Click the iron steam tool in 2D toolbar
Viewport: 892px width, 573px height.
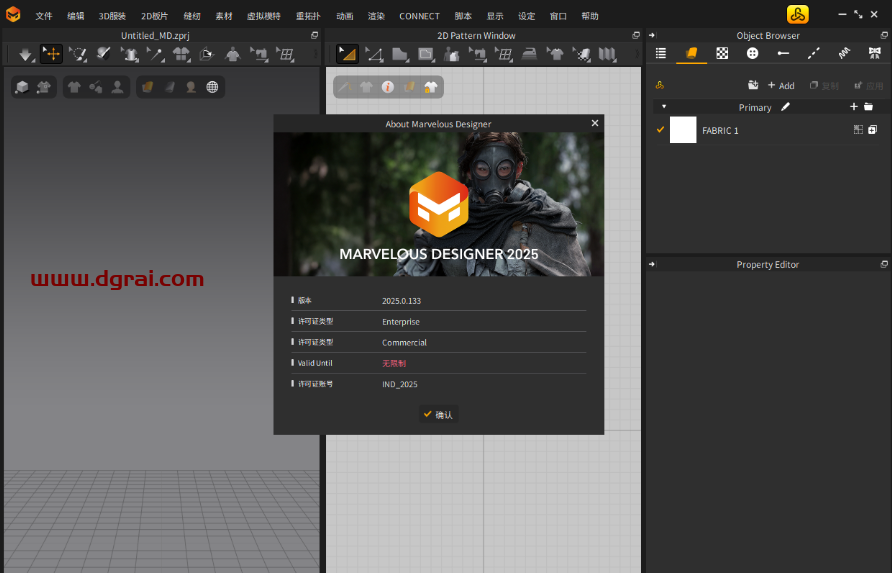(530, 54)
